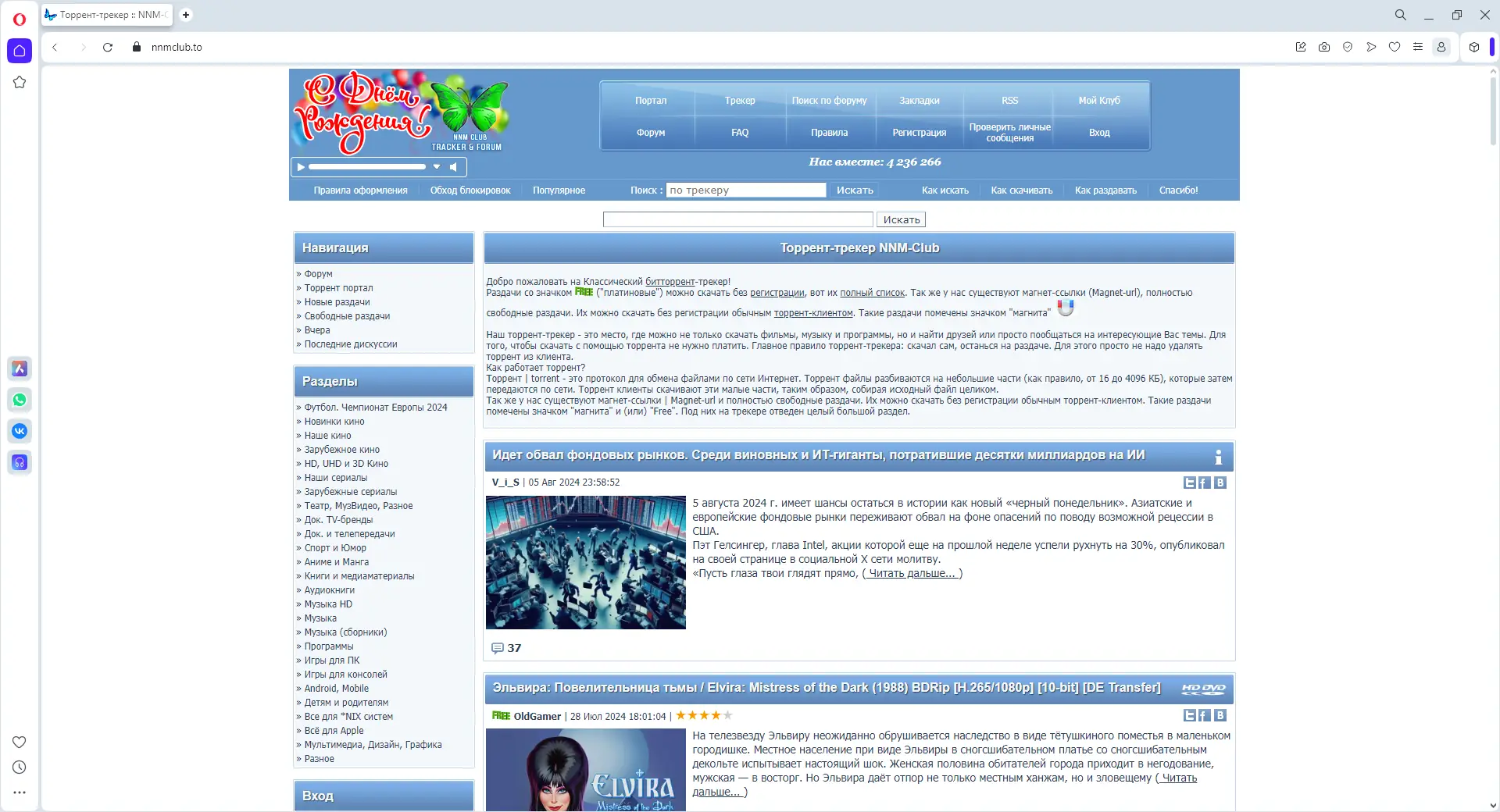The height and width of the screenshot is (812, 1500).
Task: Play the site radio player
Action: pos(301,167)
